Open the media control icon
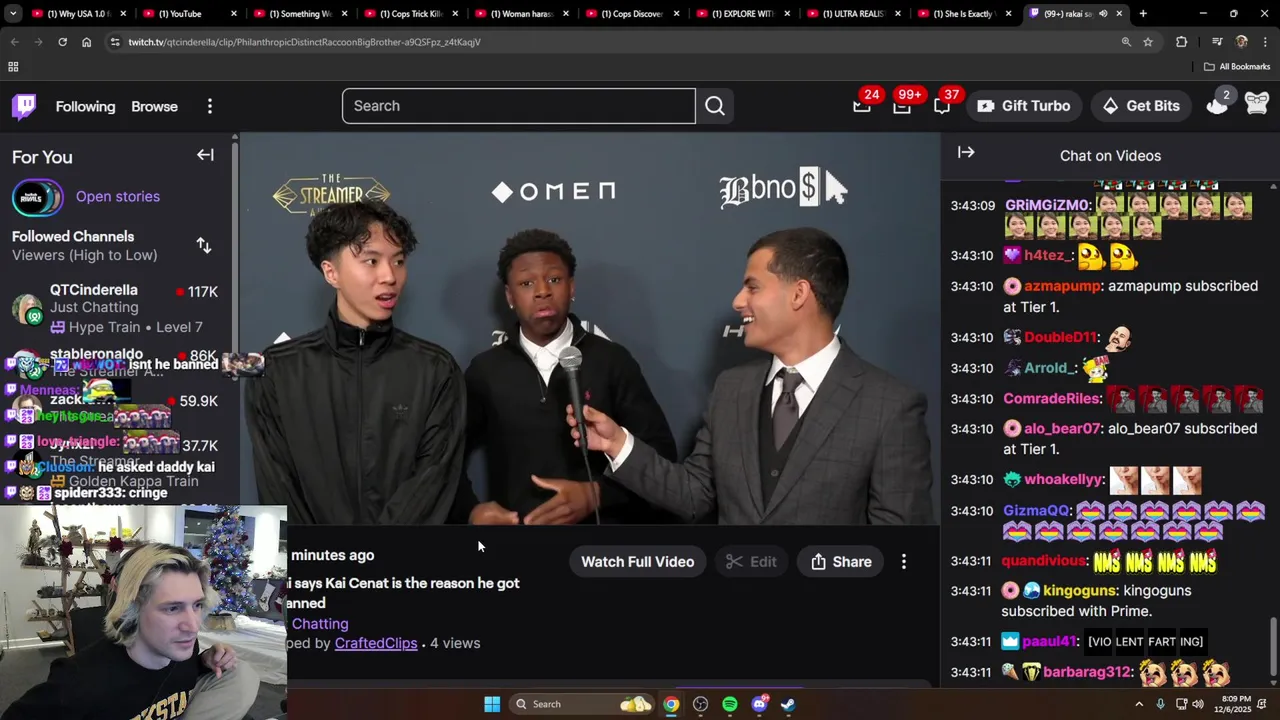 tap(1217, 42)
